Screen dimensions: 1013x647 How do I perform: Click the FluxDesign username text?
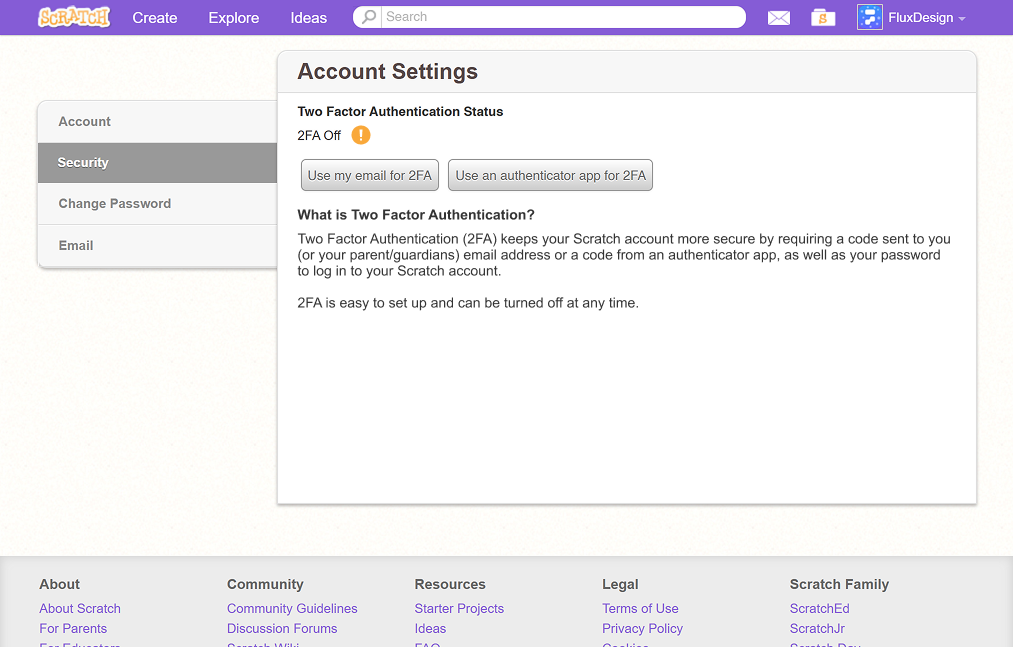click(x=921, y=17)
